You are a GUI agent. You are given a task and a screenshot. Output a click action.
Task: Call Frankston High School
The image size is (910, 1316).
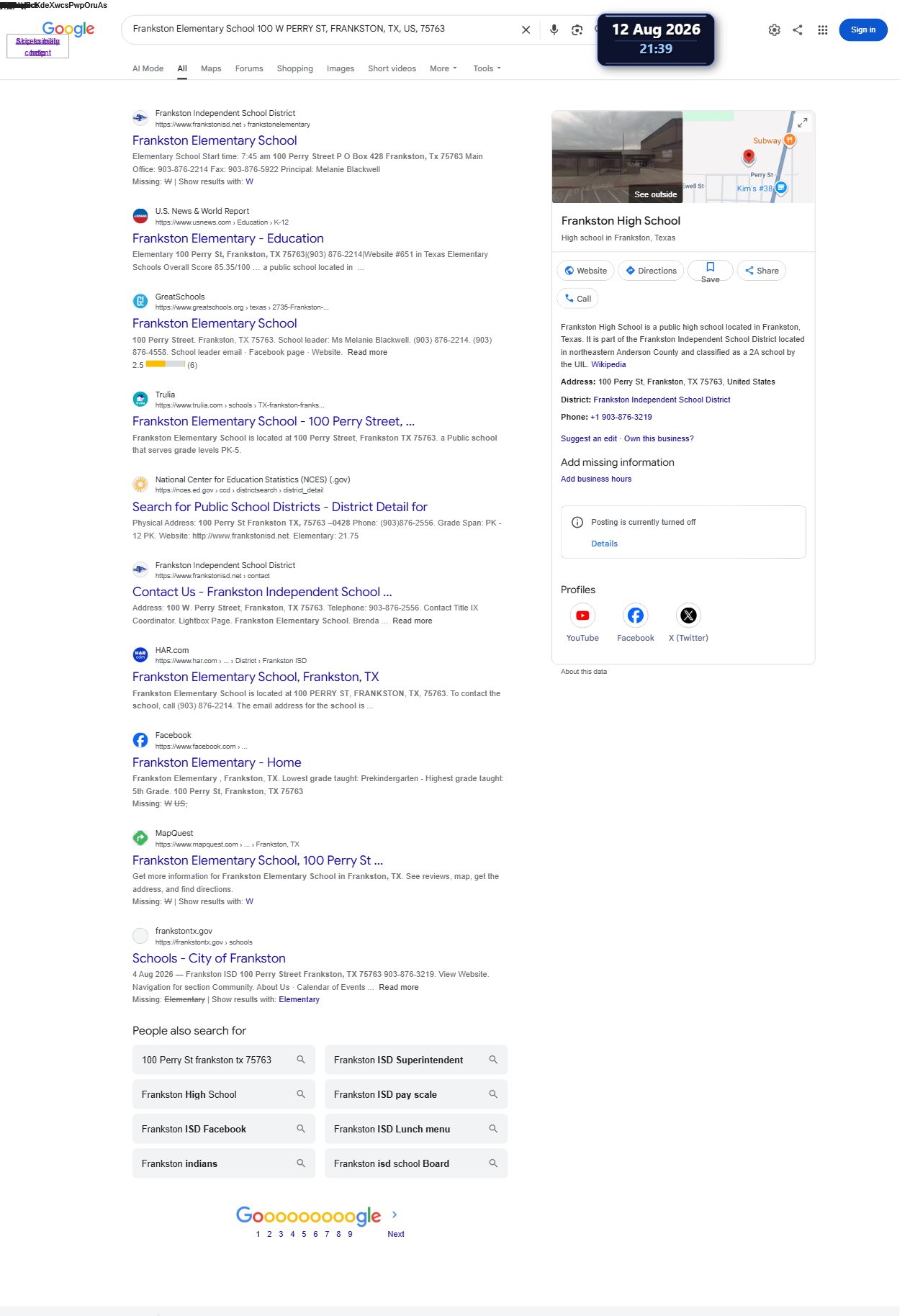(x=577, y=298)
